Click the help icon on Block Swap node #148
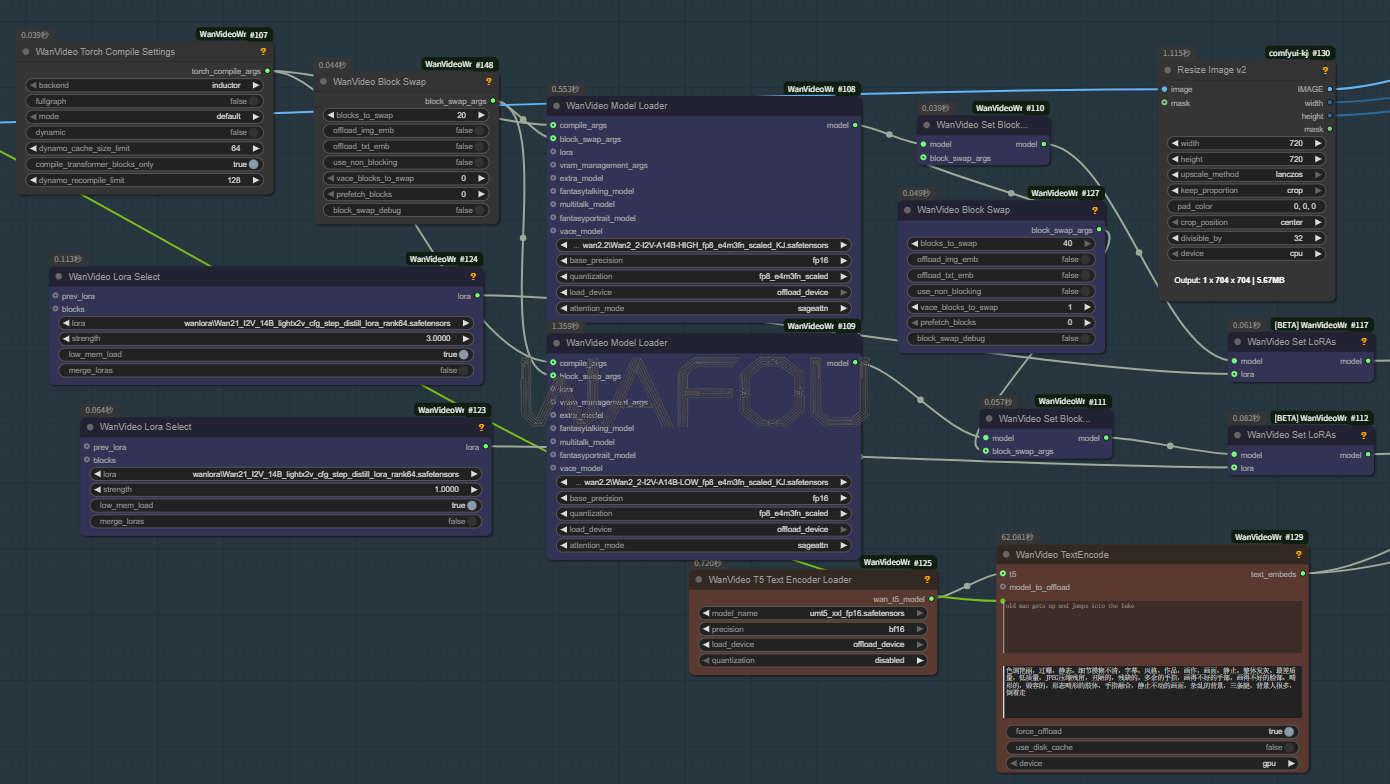1390x784 pixels. point(489,81)
